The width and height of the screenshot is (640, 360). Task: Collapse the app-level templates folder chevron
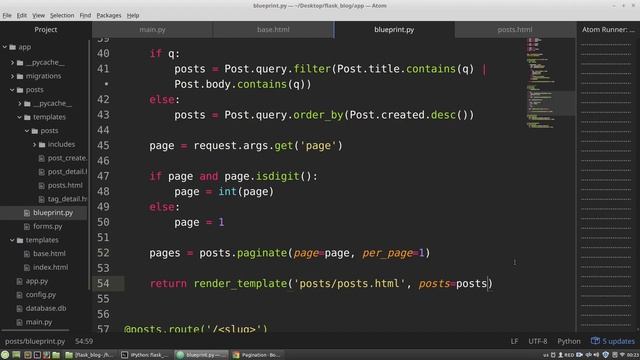tap(12, 240)
